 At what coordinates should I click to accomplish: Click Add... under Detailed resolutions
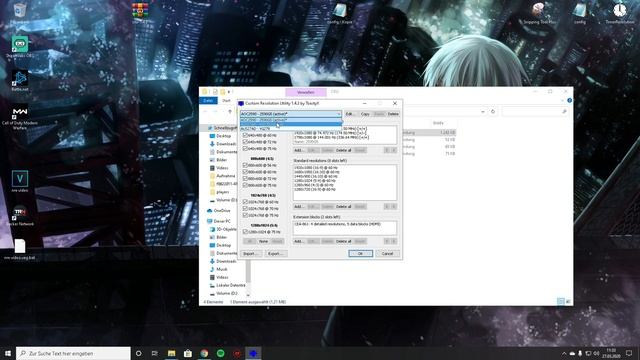click(x=299, y=150)
